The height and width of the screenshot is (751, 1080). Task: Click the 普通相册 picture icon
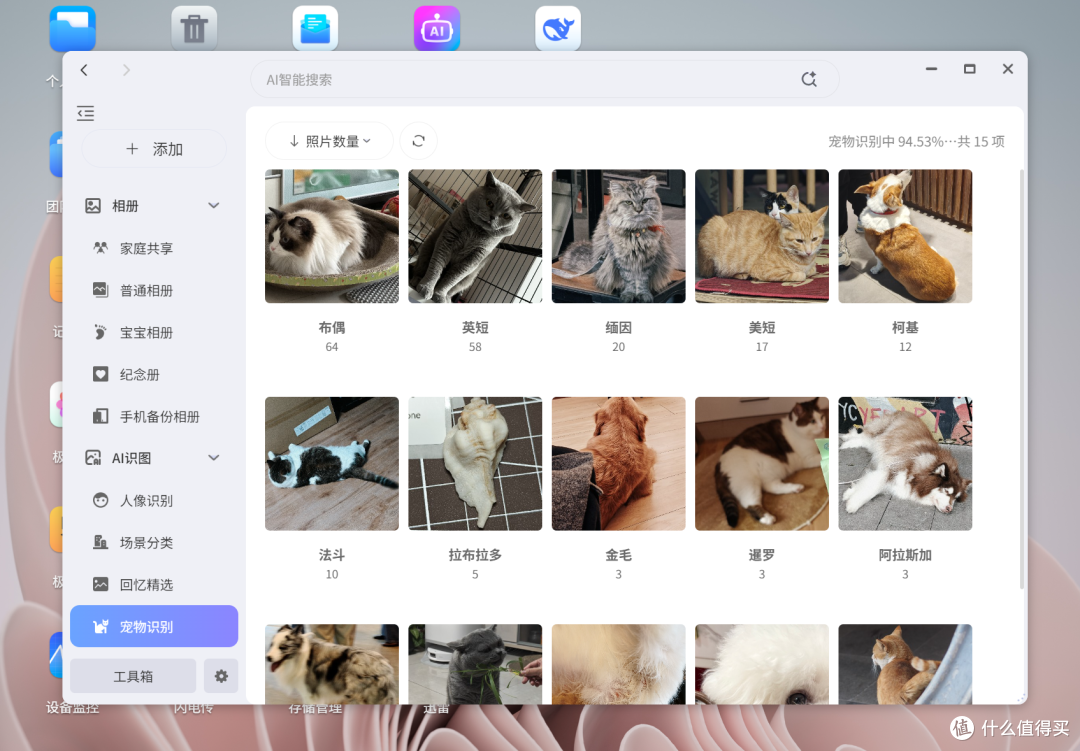tap(101, 290)
